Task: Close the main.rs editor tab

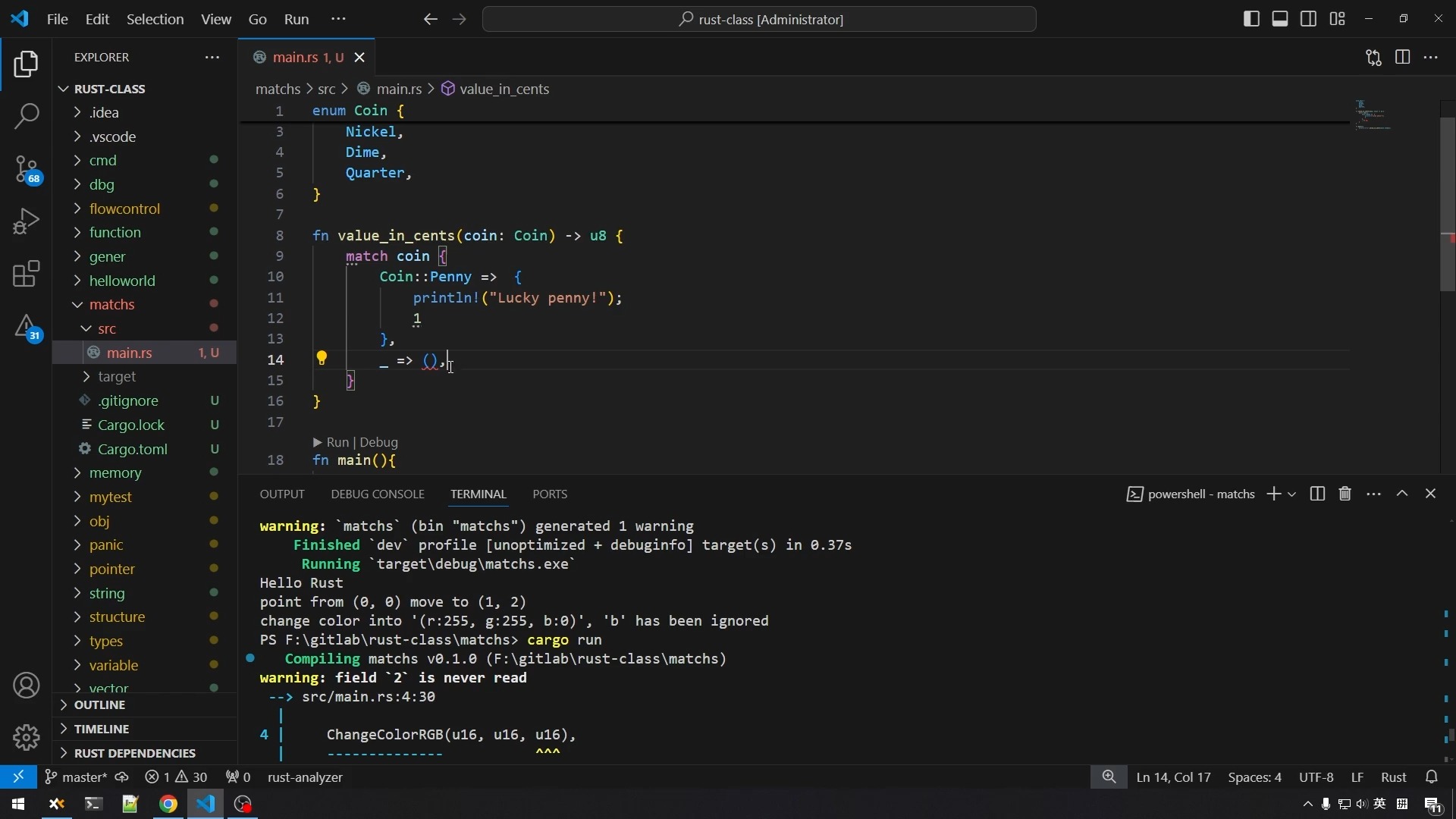Action: 360,58
